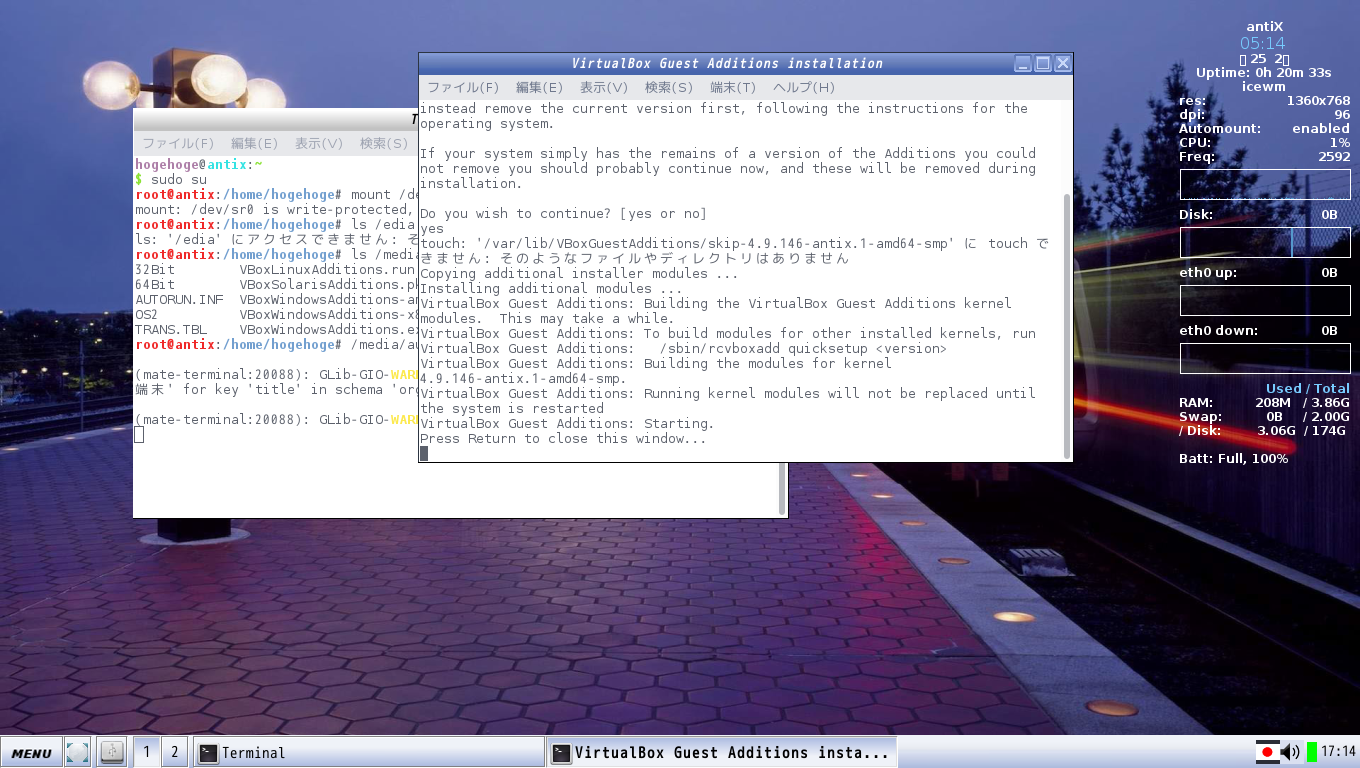The height and width of the screenshot is (768, 1360).
Task: Open 端末(T) menu in Guest Additions window
Action: (x=733, y=88)
